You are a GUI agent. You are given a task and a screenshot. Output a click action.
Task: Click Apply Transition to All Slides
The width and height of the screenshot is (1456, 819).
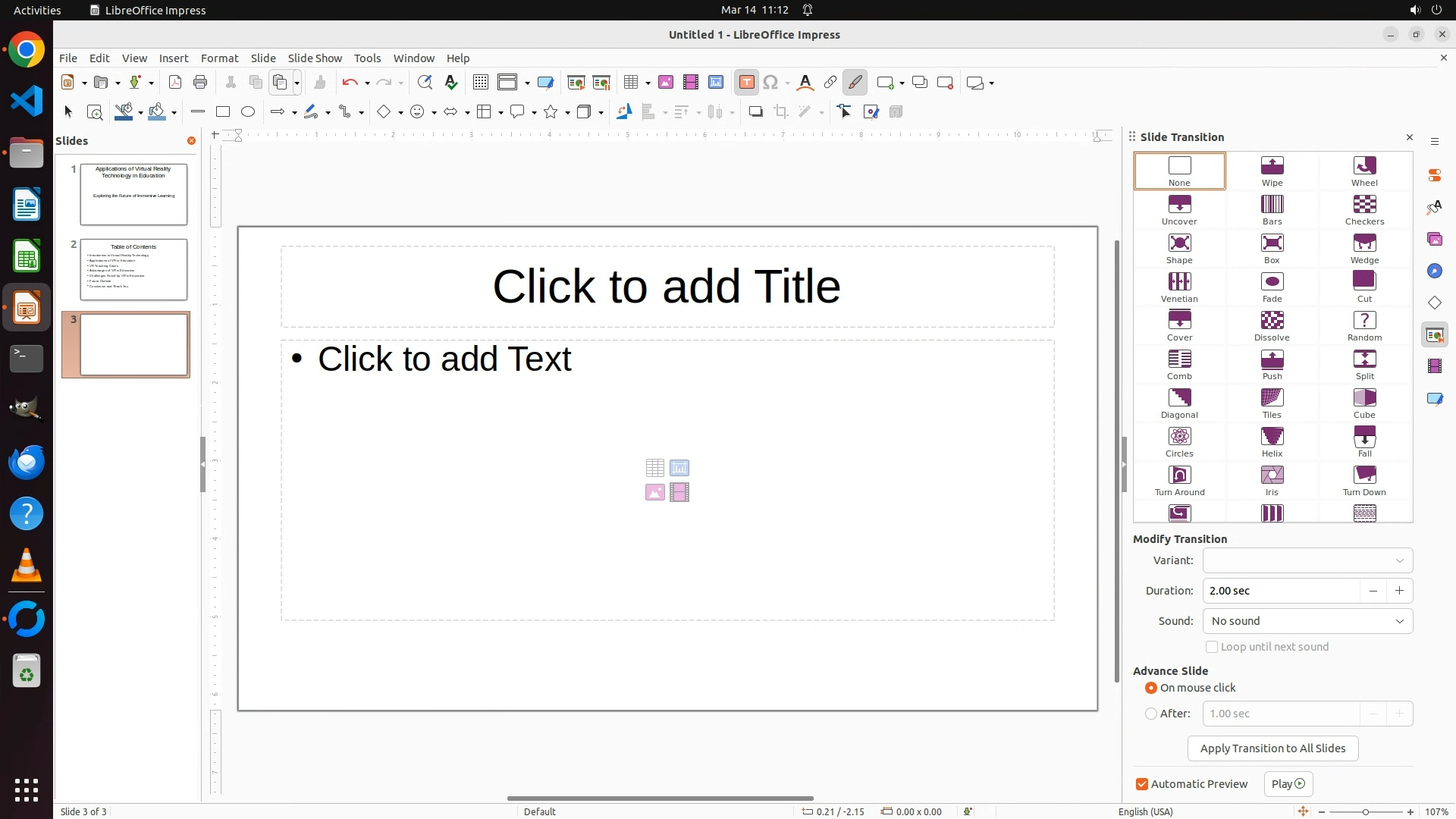coord(1272,748)
